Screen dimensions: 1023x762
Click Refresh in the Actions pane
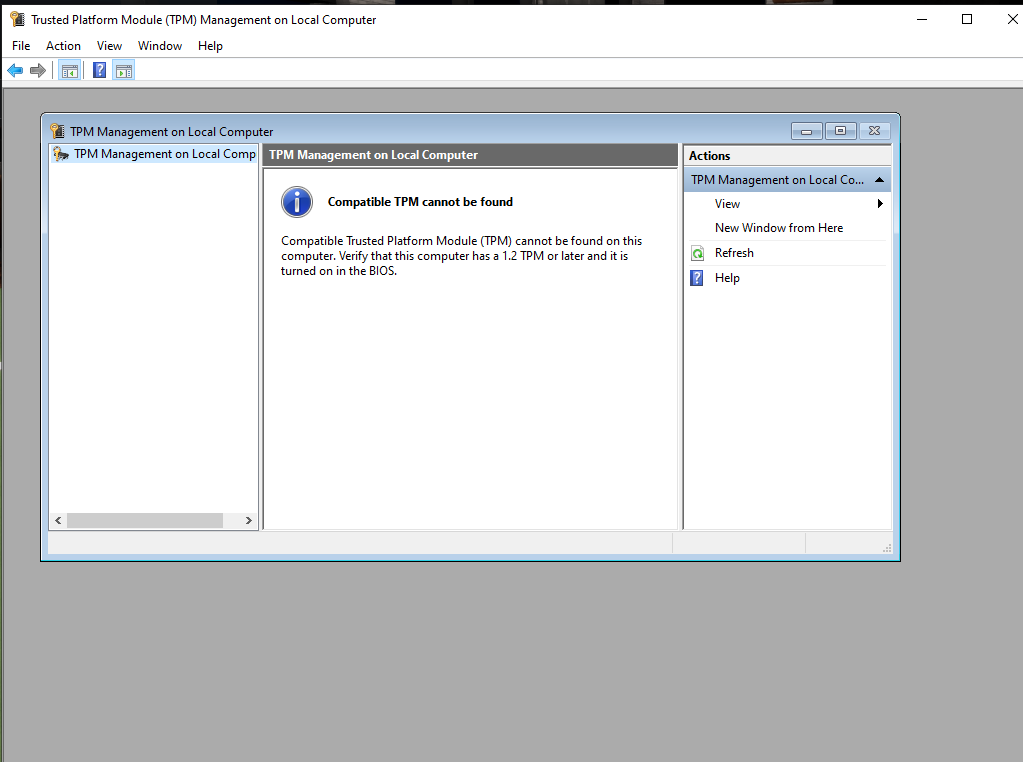tap(734, 253)
